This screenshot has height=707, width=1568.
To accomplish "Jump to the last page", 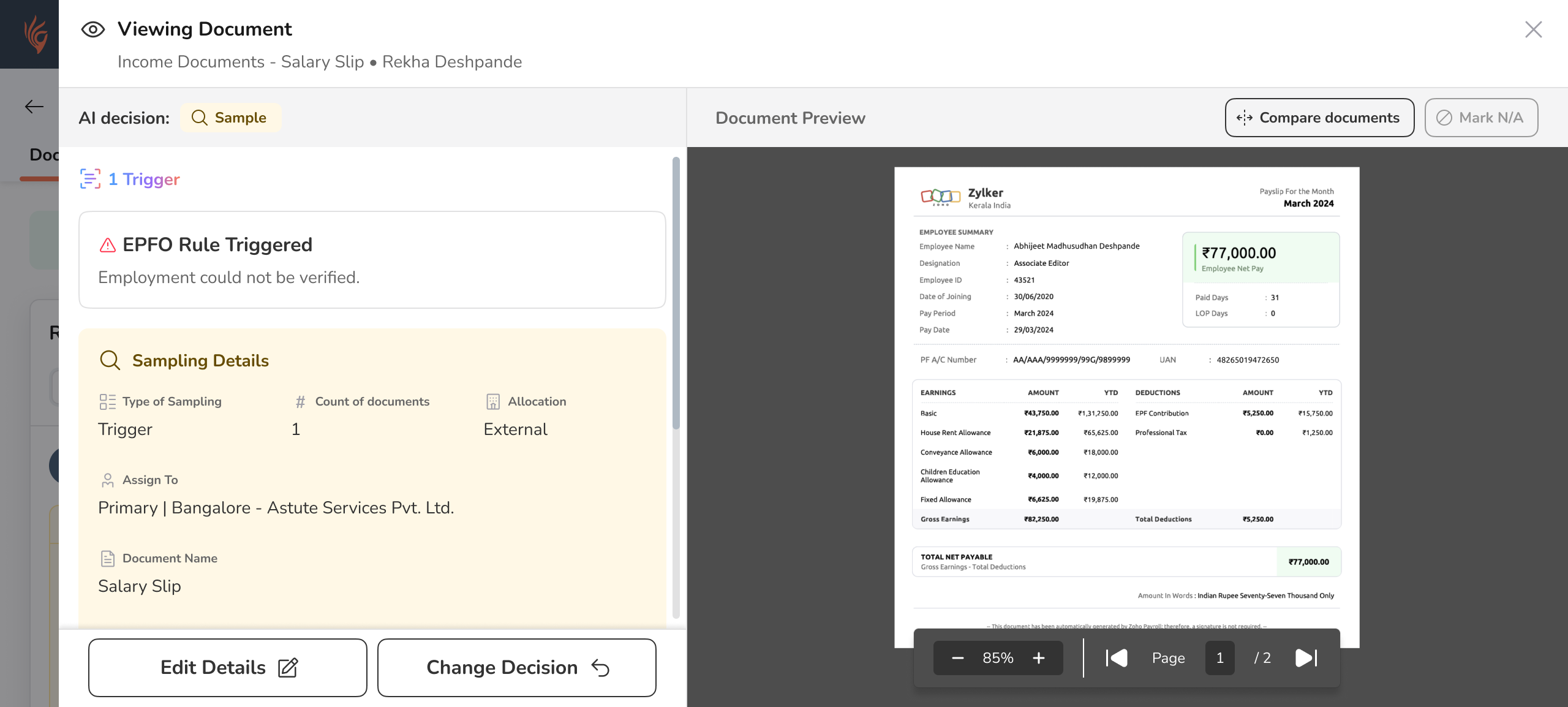I will [1306, 659].
